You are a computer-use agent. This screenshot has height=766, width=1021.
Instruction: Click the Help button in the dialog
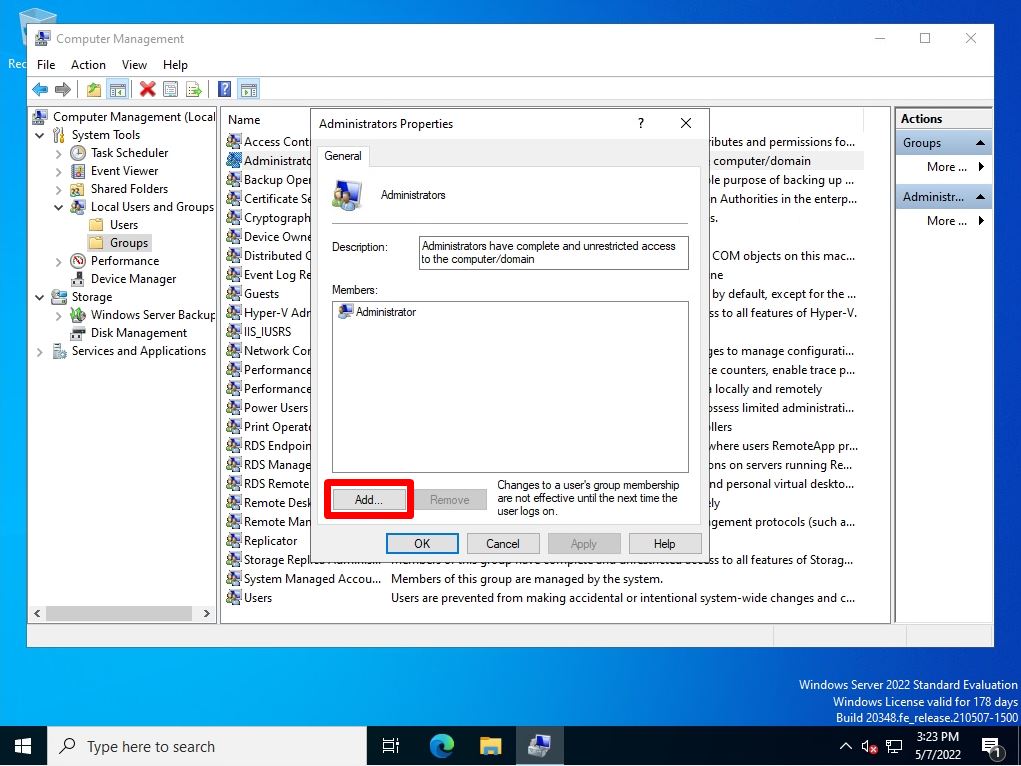click(x=664, y=543)
